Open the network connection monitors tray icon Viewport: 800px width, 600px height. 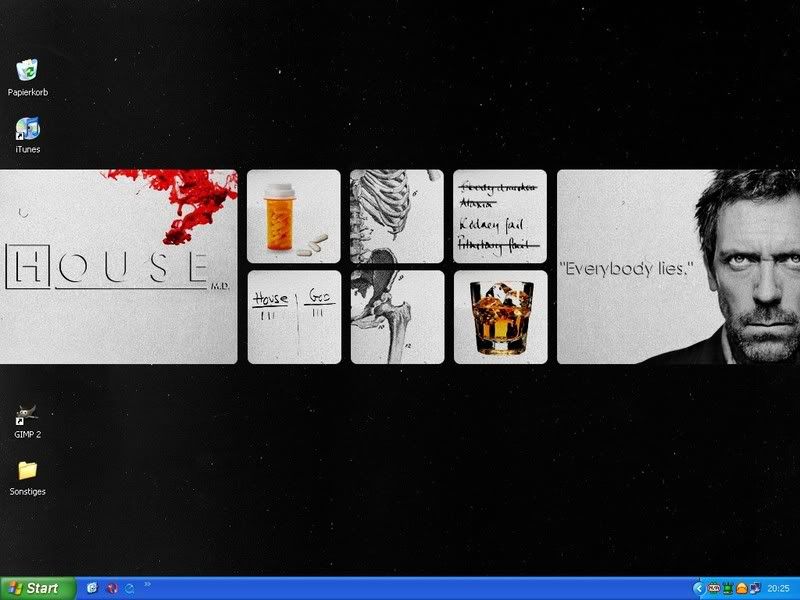755,589
